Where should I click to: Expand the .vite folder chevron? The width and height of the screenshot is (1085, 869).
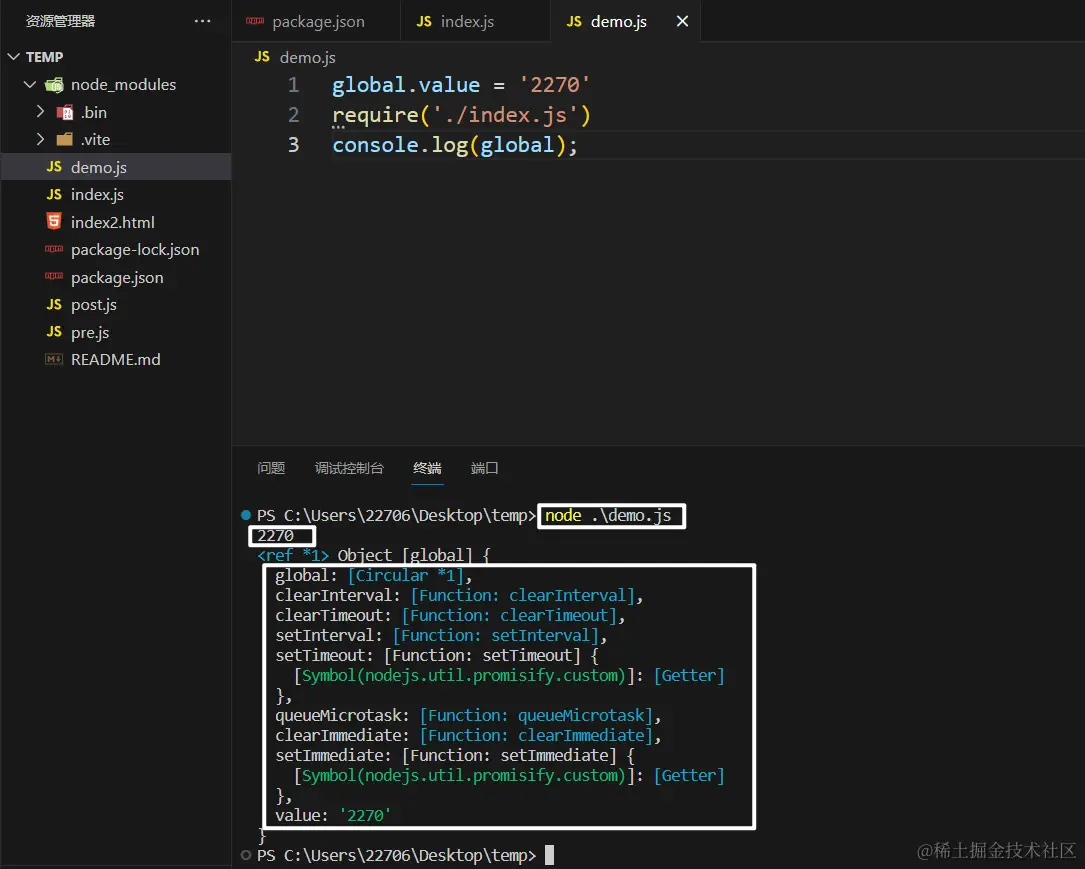(x=40, y=139)
